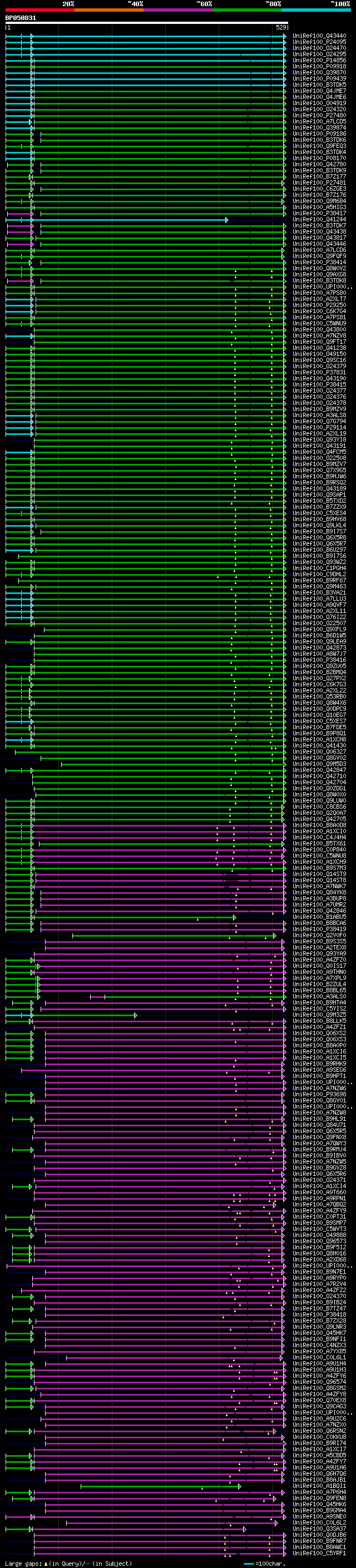Select the UniRef100_B3TDK7 label
The height and width of the screenshot is (1568, 356).
[x=319, y=225]
